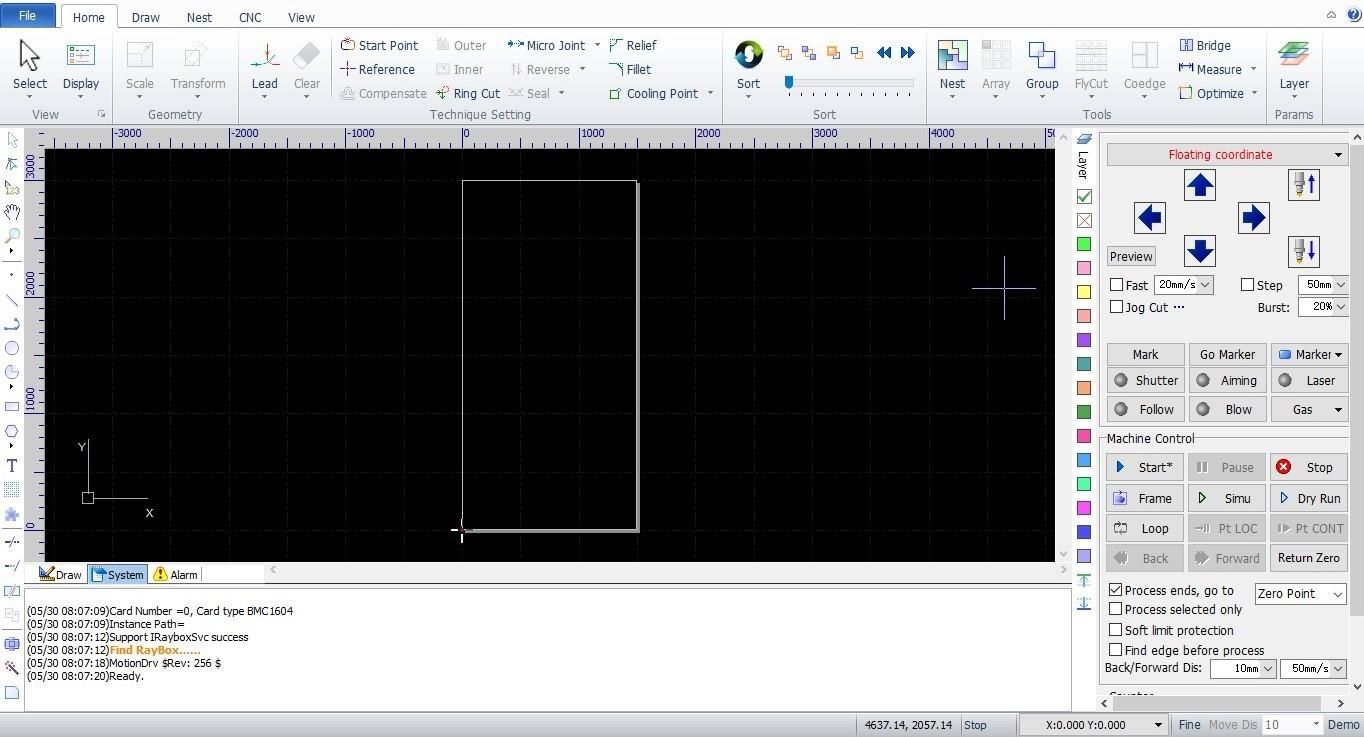The height and width of the screenshot is (737, 1364).
Task: Adjust the Sort slider handle
Action: tap(789, 82)
